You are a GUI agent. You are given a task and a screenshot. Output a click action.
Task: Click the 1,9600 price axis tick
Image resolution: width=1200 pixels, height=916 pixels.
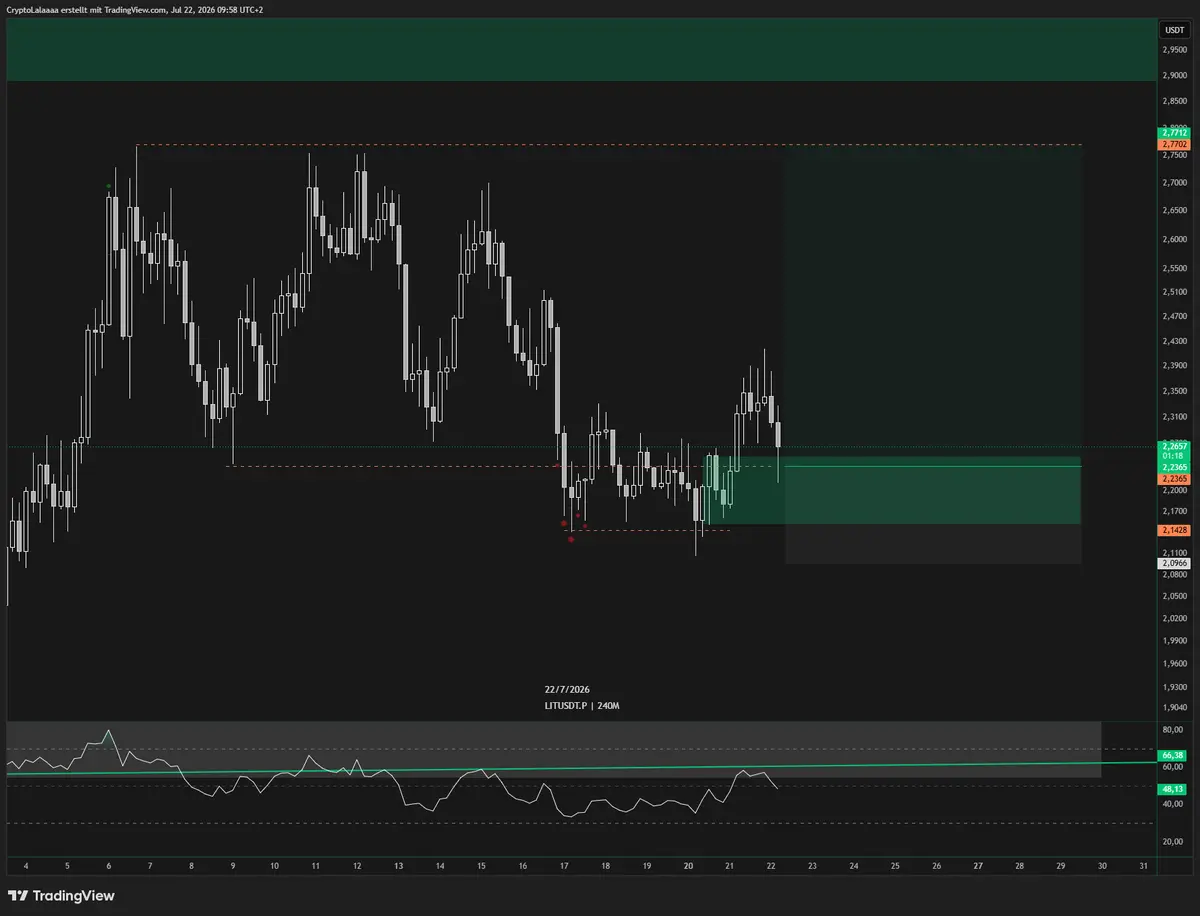pos(1174,664)
